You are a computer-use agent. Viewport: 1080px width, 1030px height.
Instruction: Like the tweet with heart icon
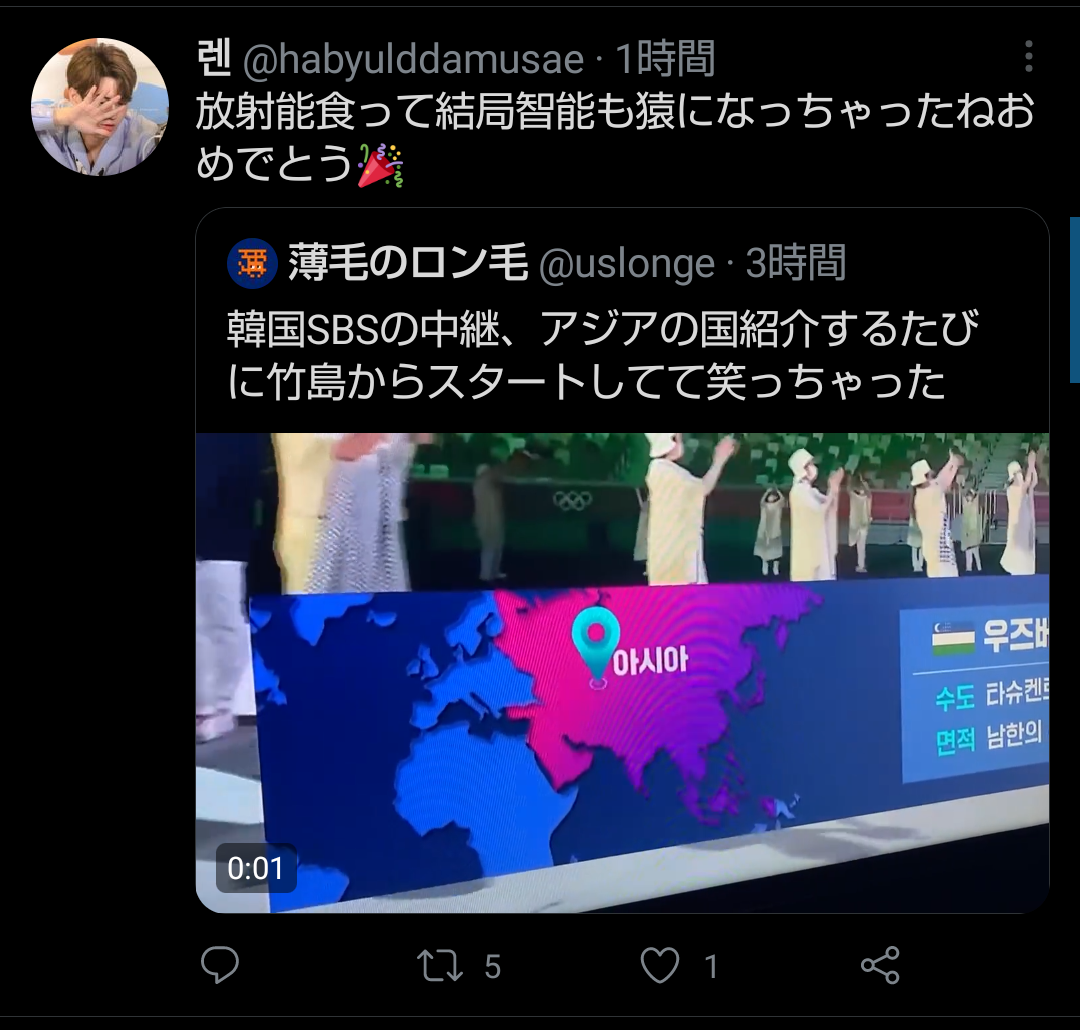pos(660,965)
